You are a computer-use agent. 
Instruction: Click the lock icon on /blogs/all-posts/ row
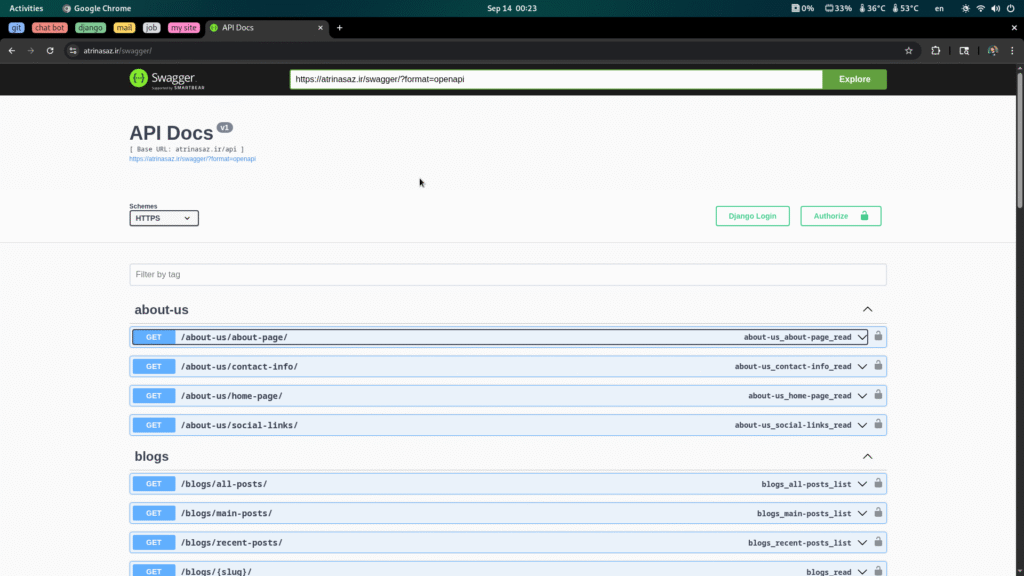878,483
